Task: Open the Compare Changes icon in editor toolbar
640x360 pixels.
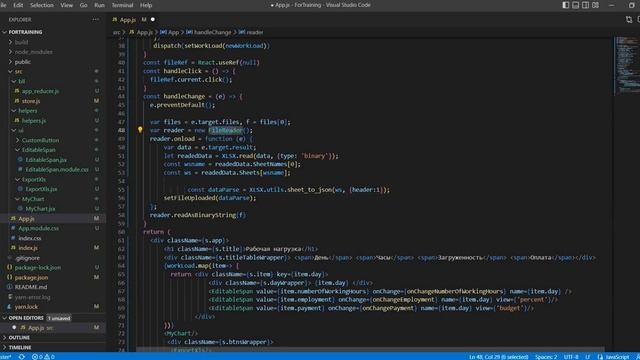Action: [x=629, y=19]
